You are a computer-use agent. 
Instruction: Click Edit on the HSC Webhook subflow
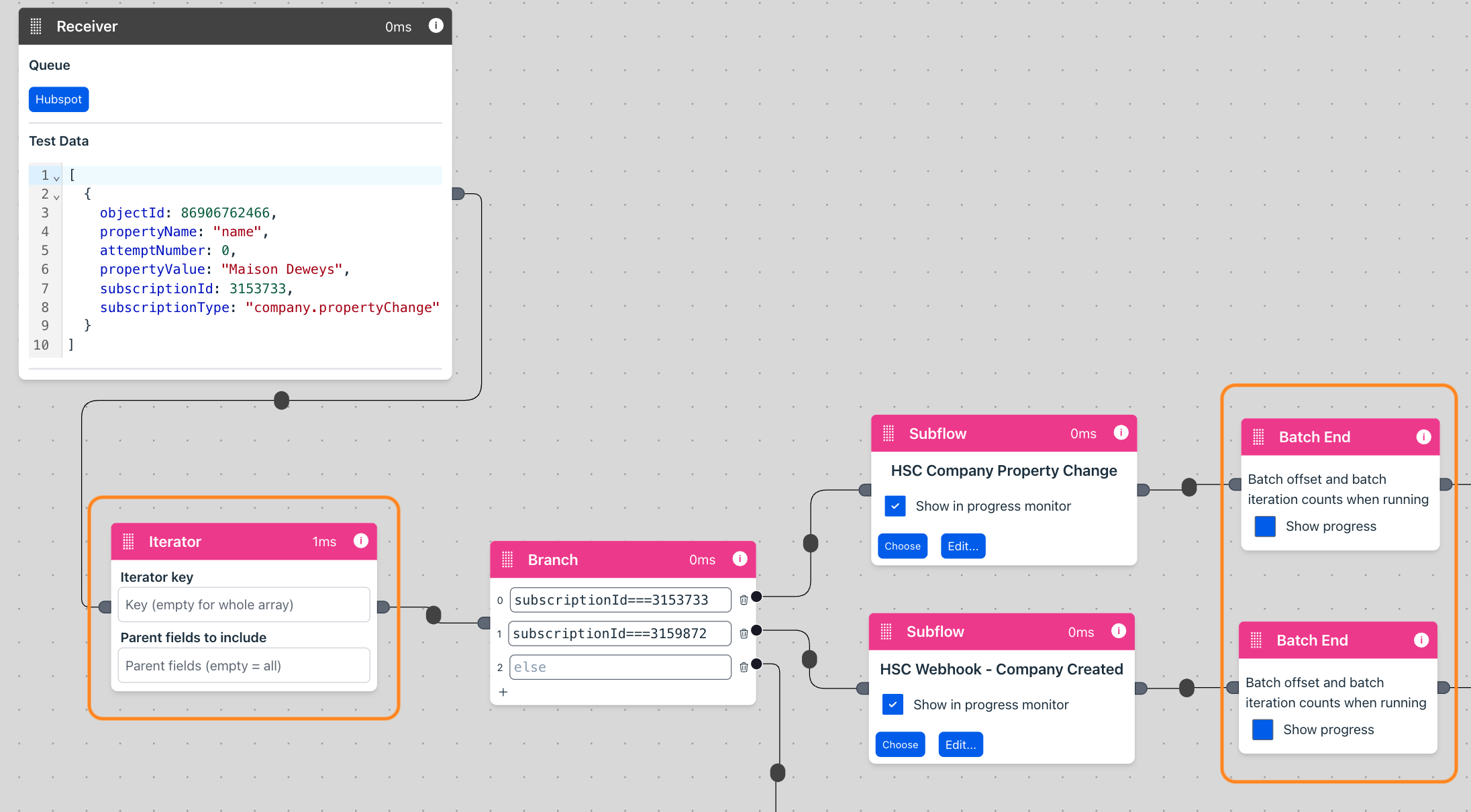[x=960, y=744]
